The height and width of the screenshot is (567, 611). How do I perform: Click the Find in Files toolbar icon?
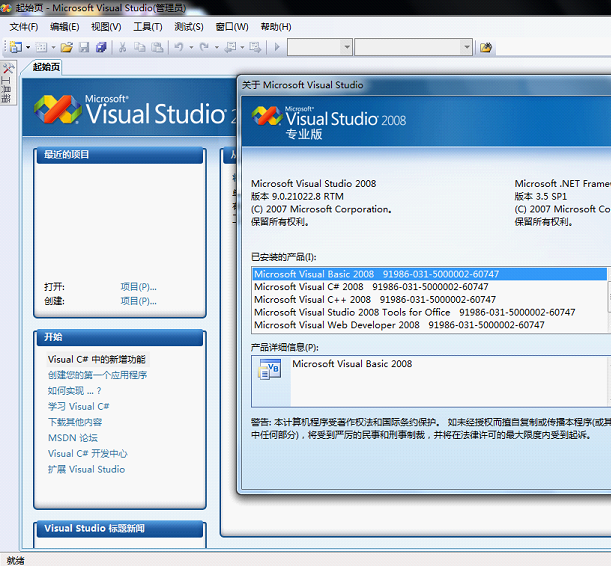(486, 48)
